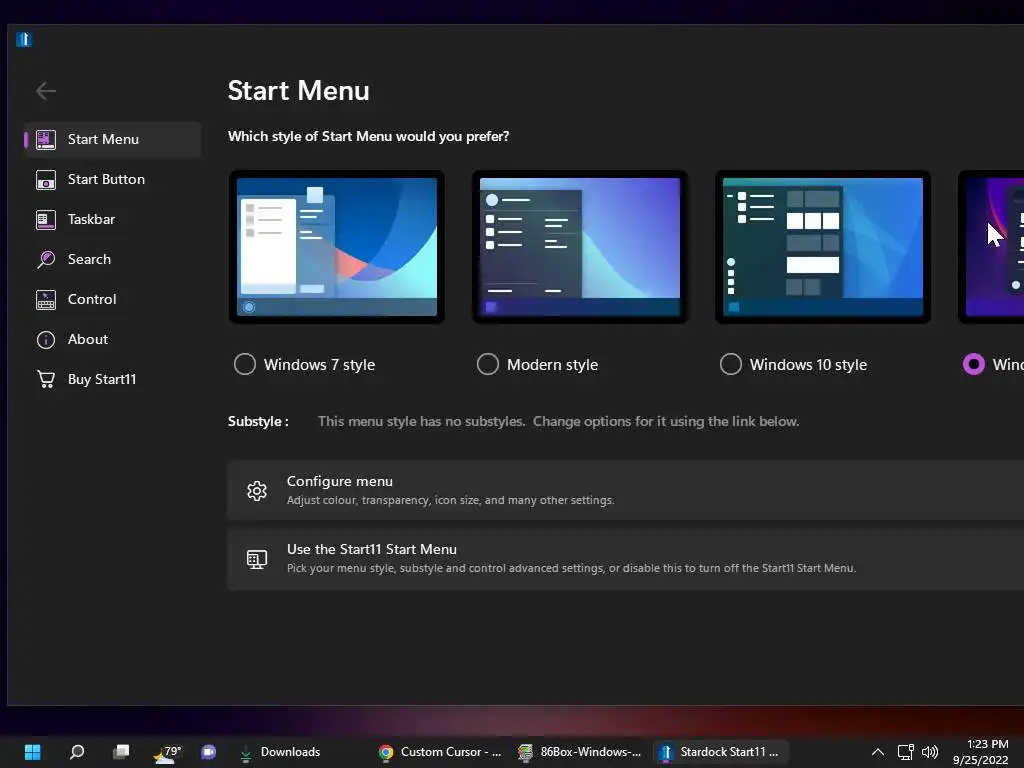1024x768 pixels.
Task: Switch to Custom Cursor Chrome window
Action: click(441, 752)
